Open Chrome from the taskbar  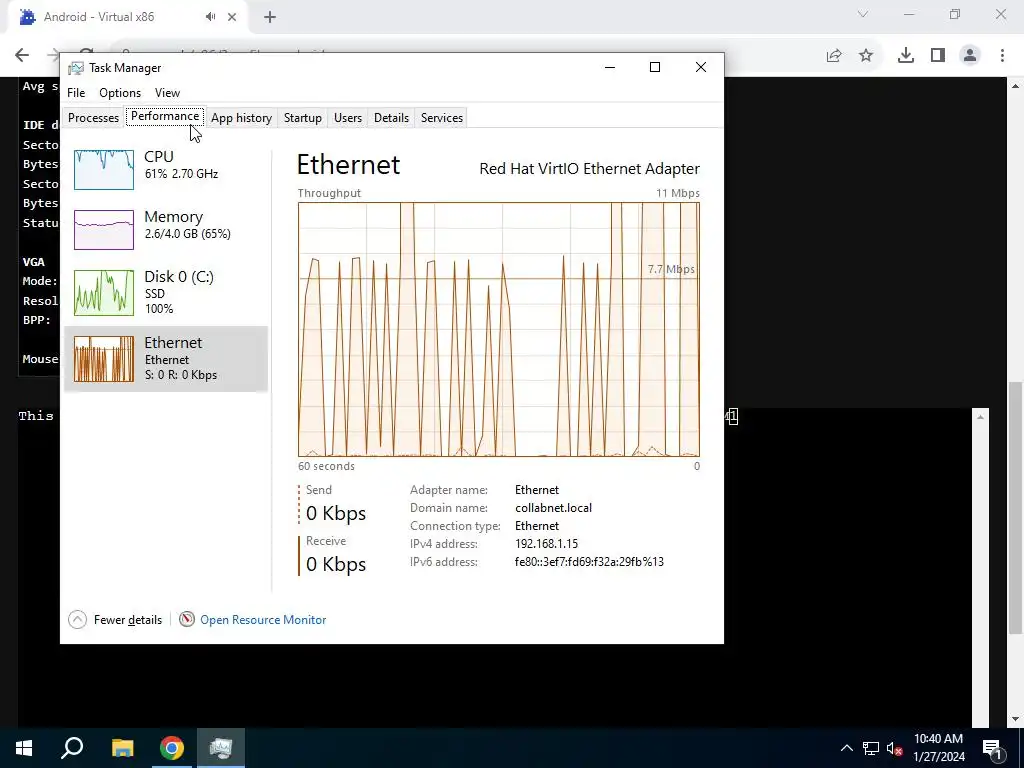[x=172, y=748]
